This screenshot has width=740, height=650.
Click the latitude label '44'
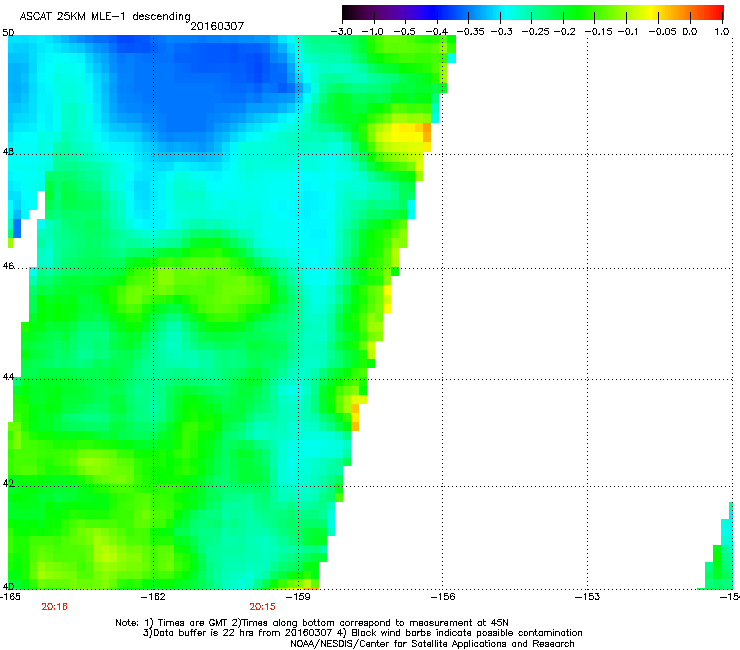click(8, 377)
